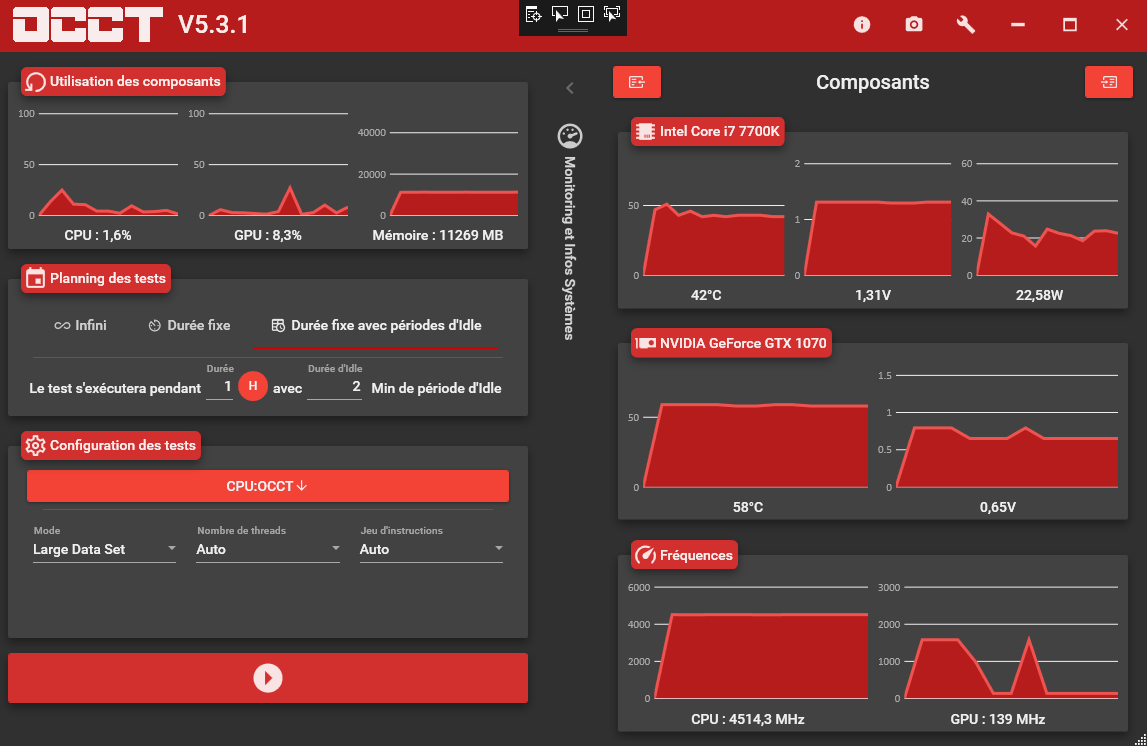Open the Jeu d'instructions dropdown
The width and height of the screenshot is (1147, 746).
coord(431,549)
